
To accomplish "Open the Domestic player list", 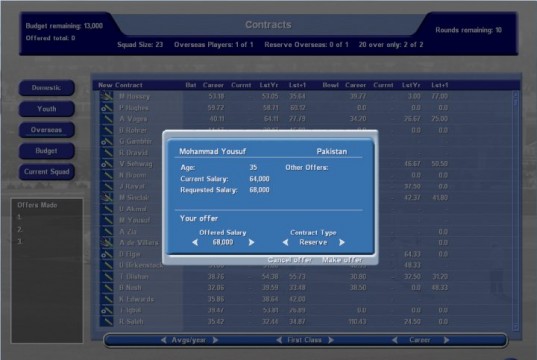I will [x=47, y=88].
